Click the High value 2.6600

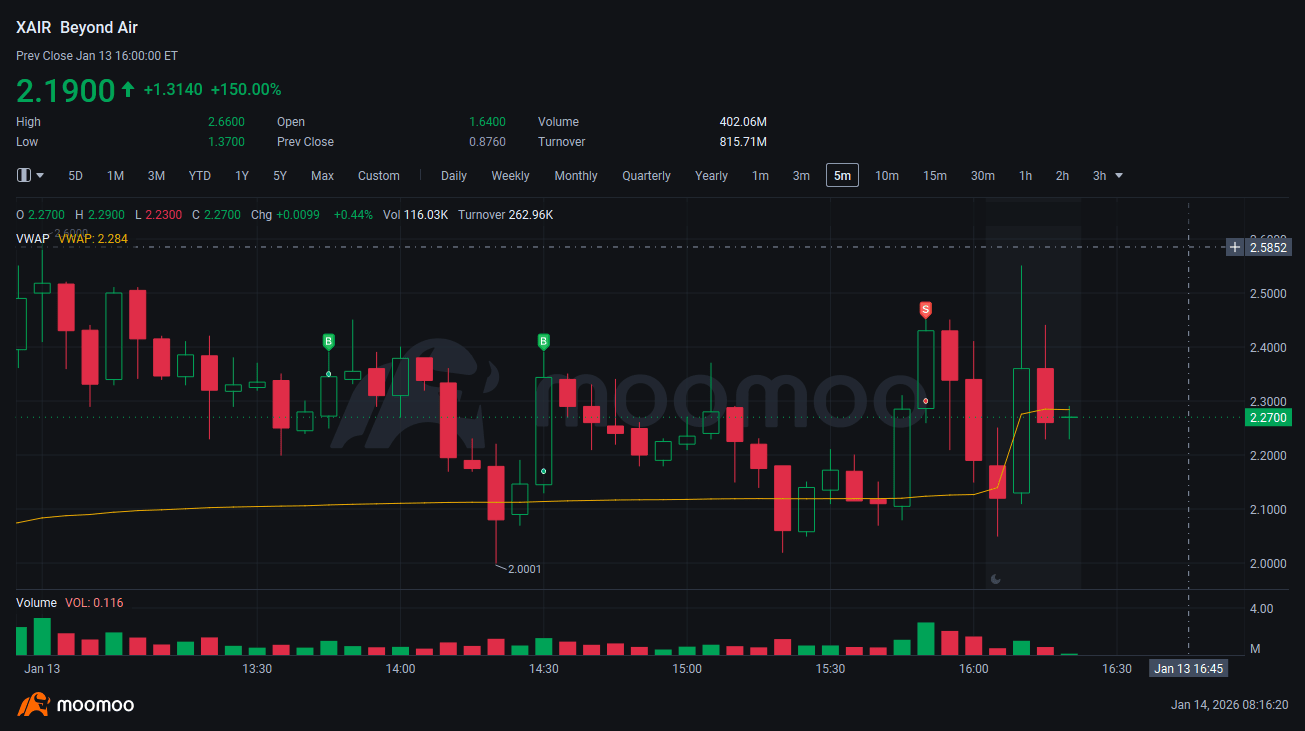[226, 122]
